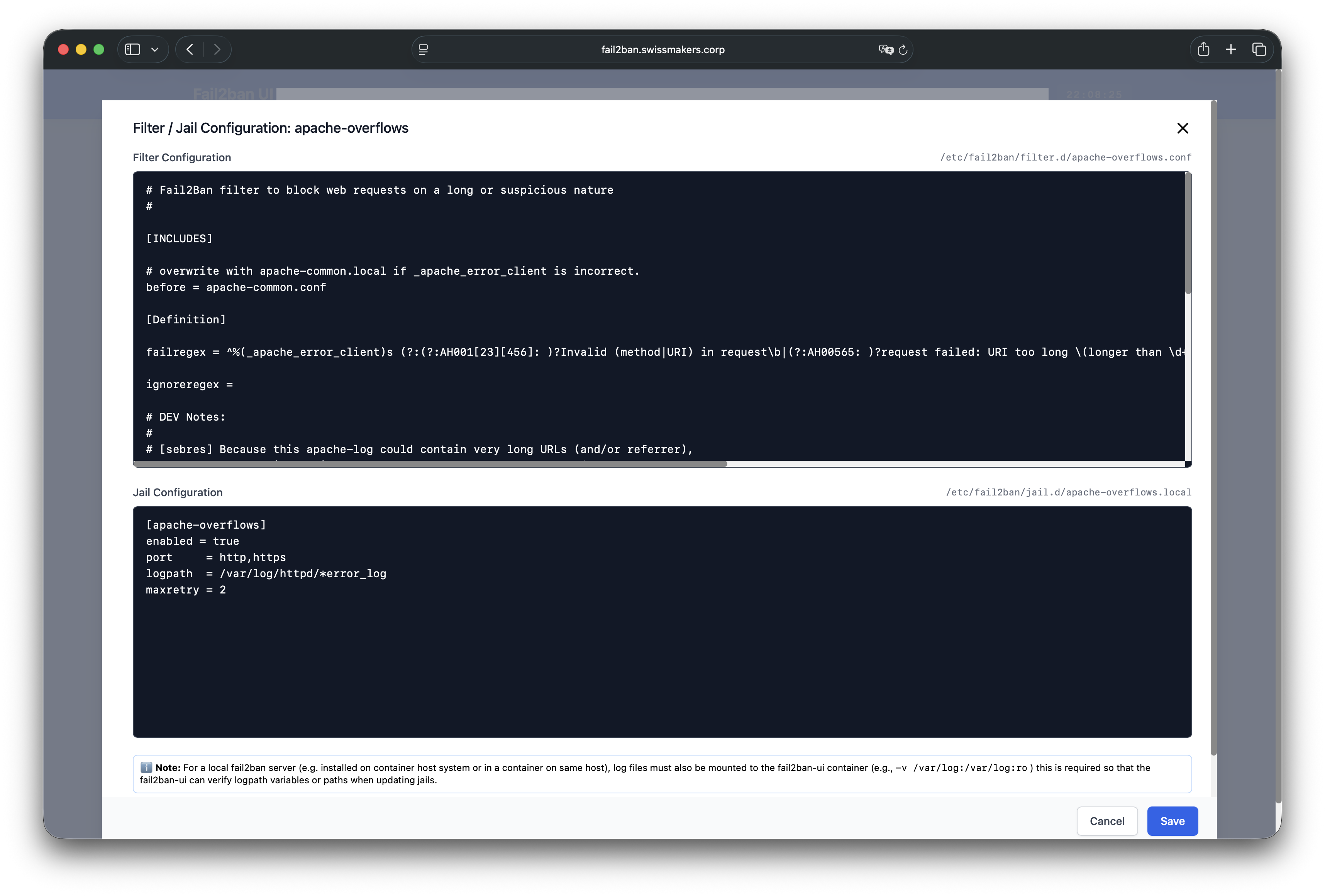
Task: Open the Share icon in toolbar
Action: [x=1203, y=50]
